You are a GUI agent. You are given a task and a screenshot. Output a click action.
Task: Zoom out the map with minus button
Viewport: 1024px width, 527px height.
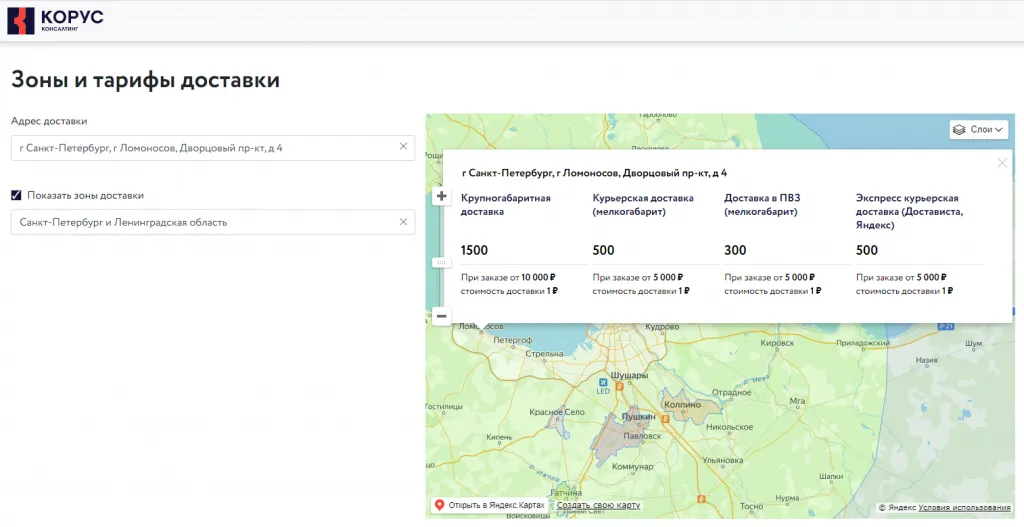point(441,316)
